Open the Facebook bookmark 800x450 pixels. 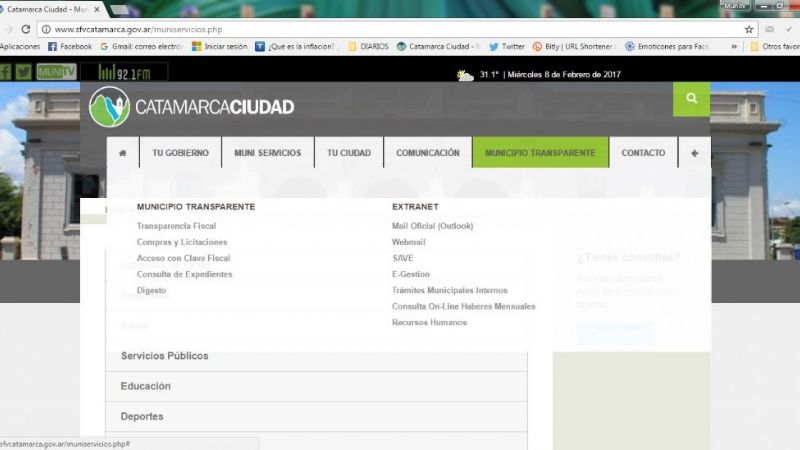(x=70, y=46)
